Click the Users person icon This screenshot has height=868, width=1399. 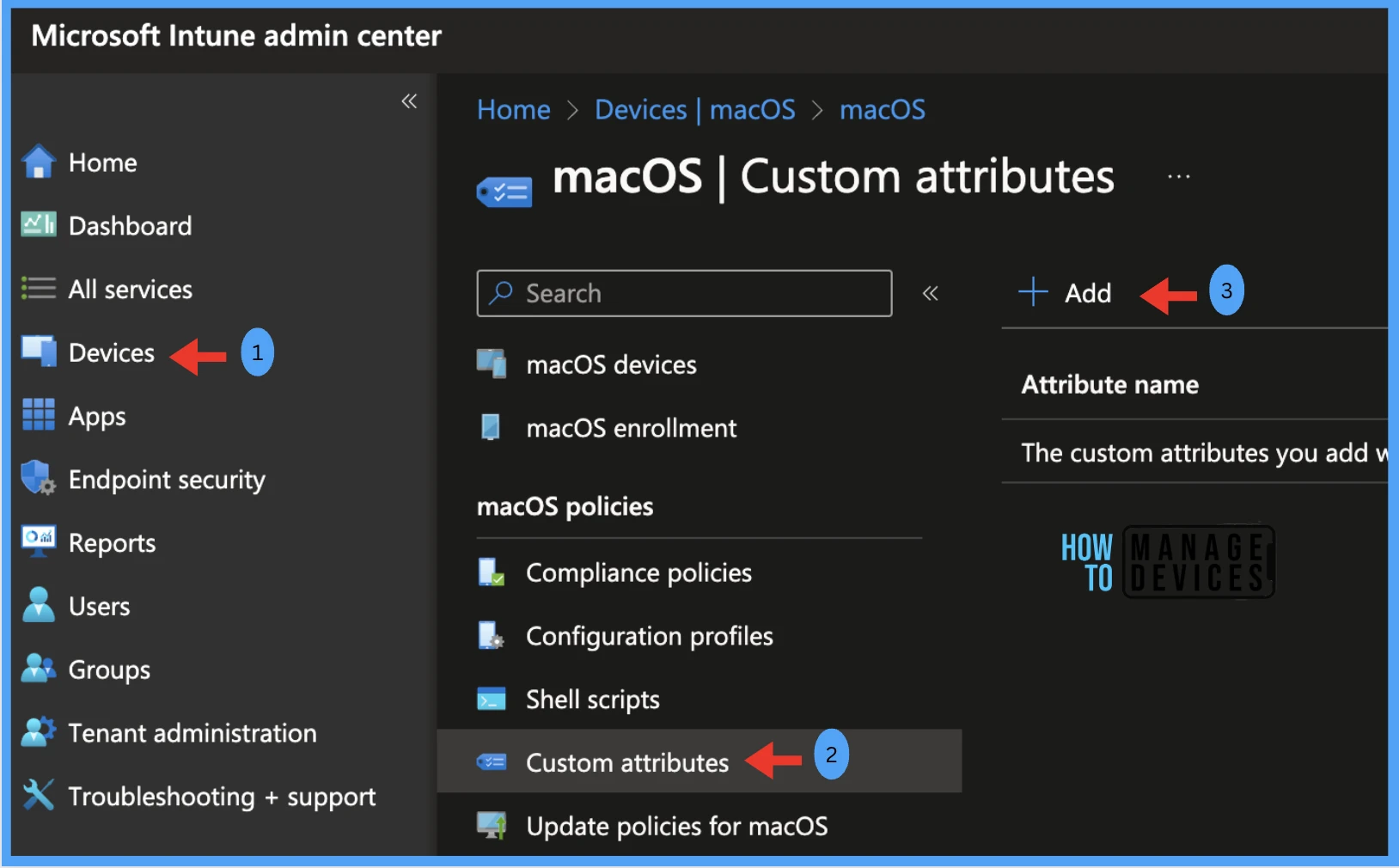pos(38,604)
